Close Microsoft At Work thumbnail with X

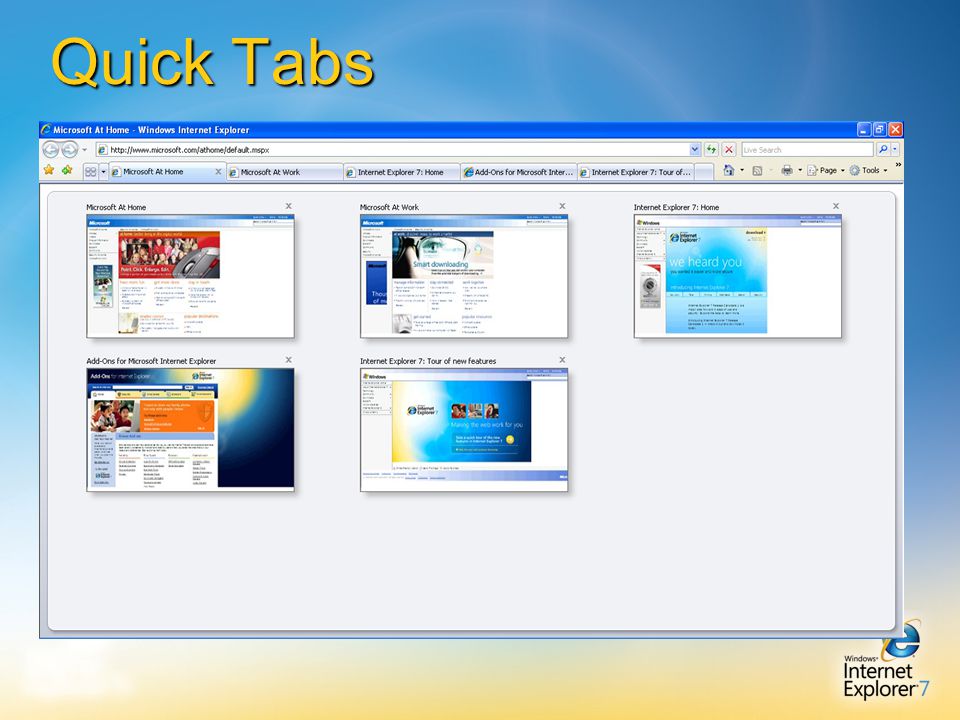coord(562,206)
